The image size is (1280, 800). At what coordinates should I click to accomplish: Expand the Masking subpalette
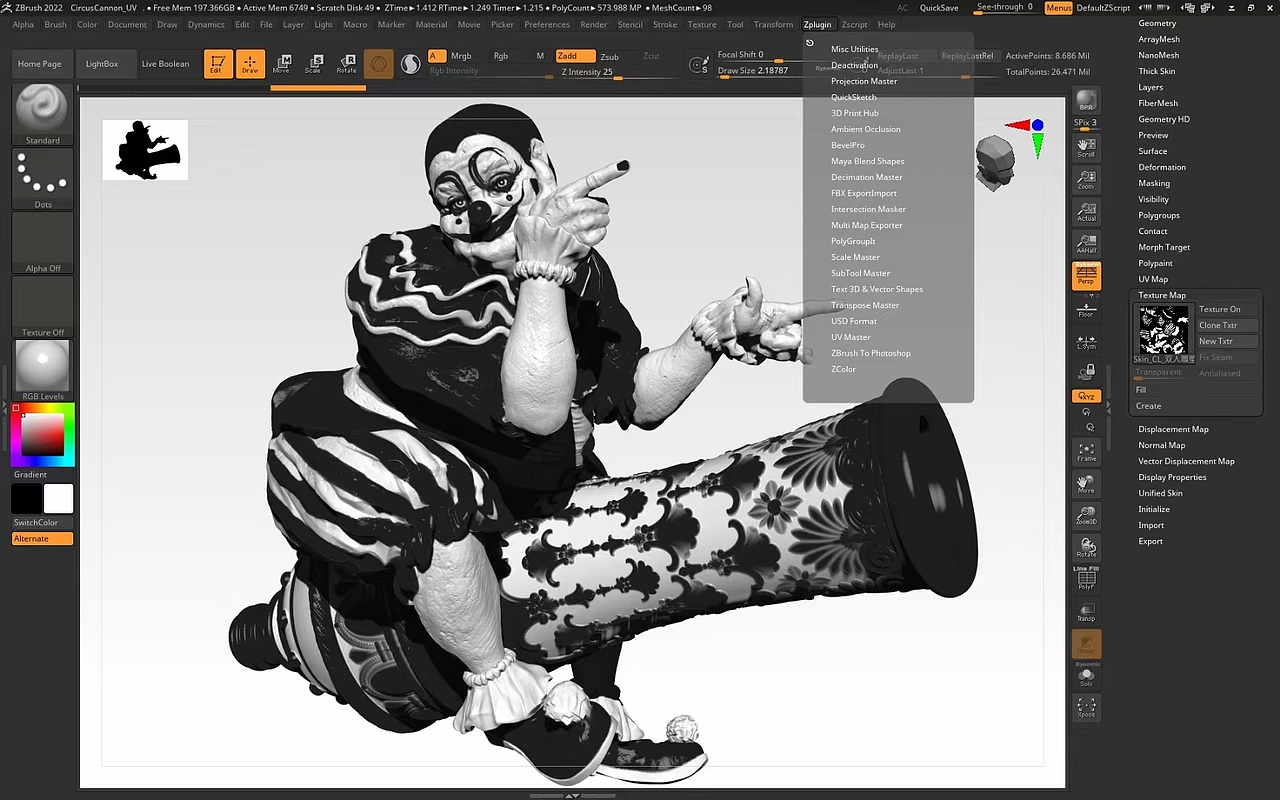(x=1154, y=183)
